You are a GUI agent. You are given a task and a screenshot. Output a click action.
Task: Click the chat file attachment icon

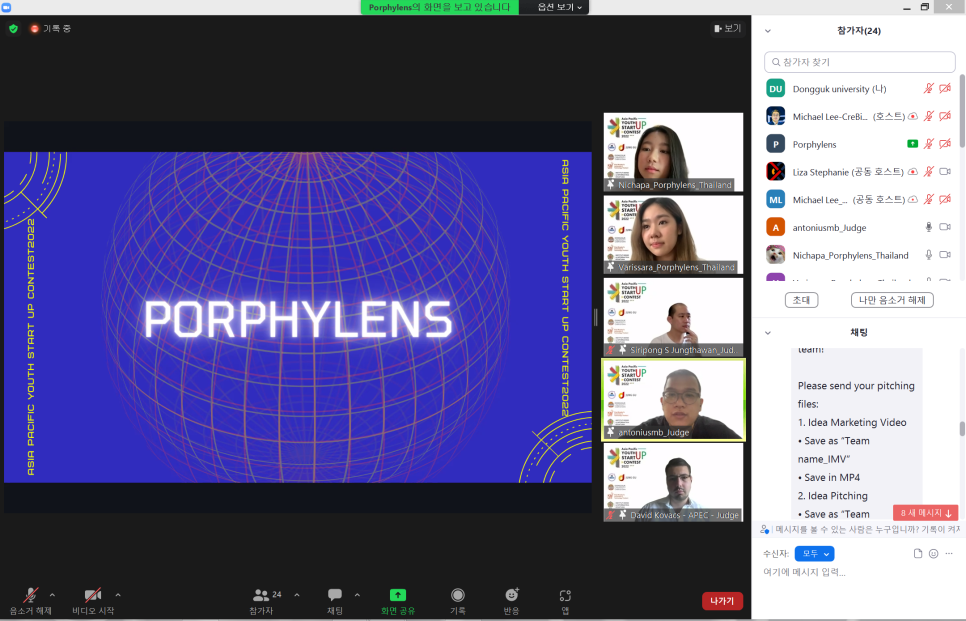[x=918, y=554]
